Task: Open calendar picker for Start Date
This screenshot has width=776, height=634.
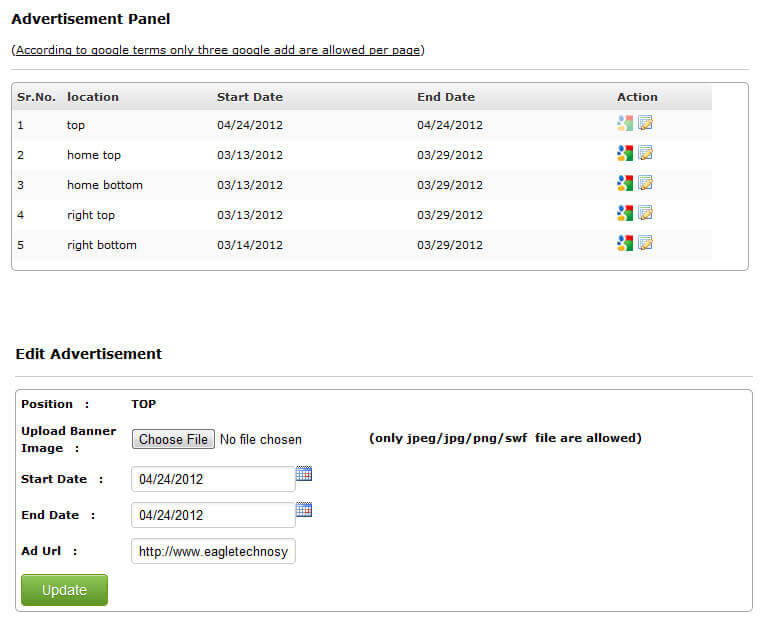Action: [304, 474]
